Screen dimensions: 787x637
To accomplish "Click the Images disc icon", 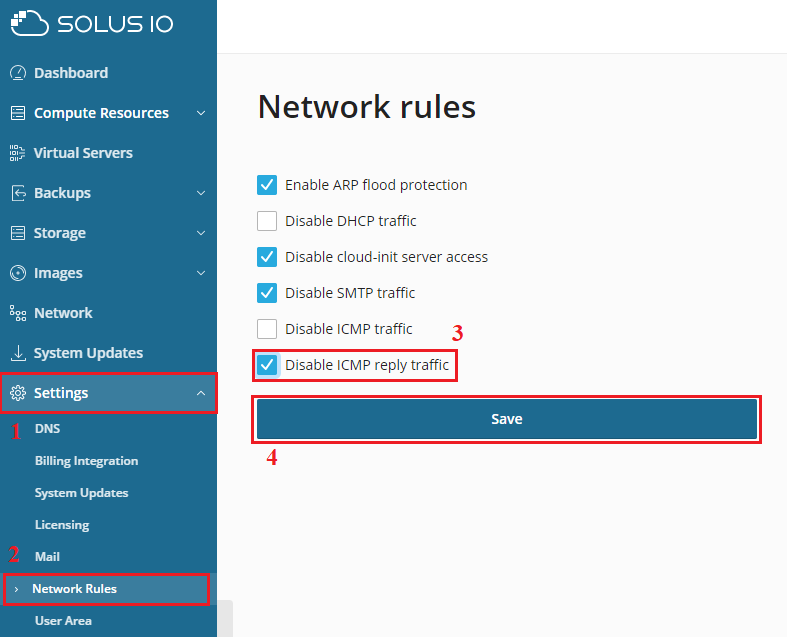I will pos(18,273).
